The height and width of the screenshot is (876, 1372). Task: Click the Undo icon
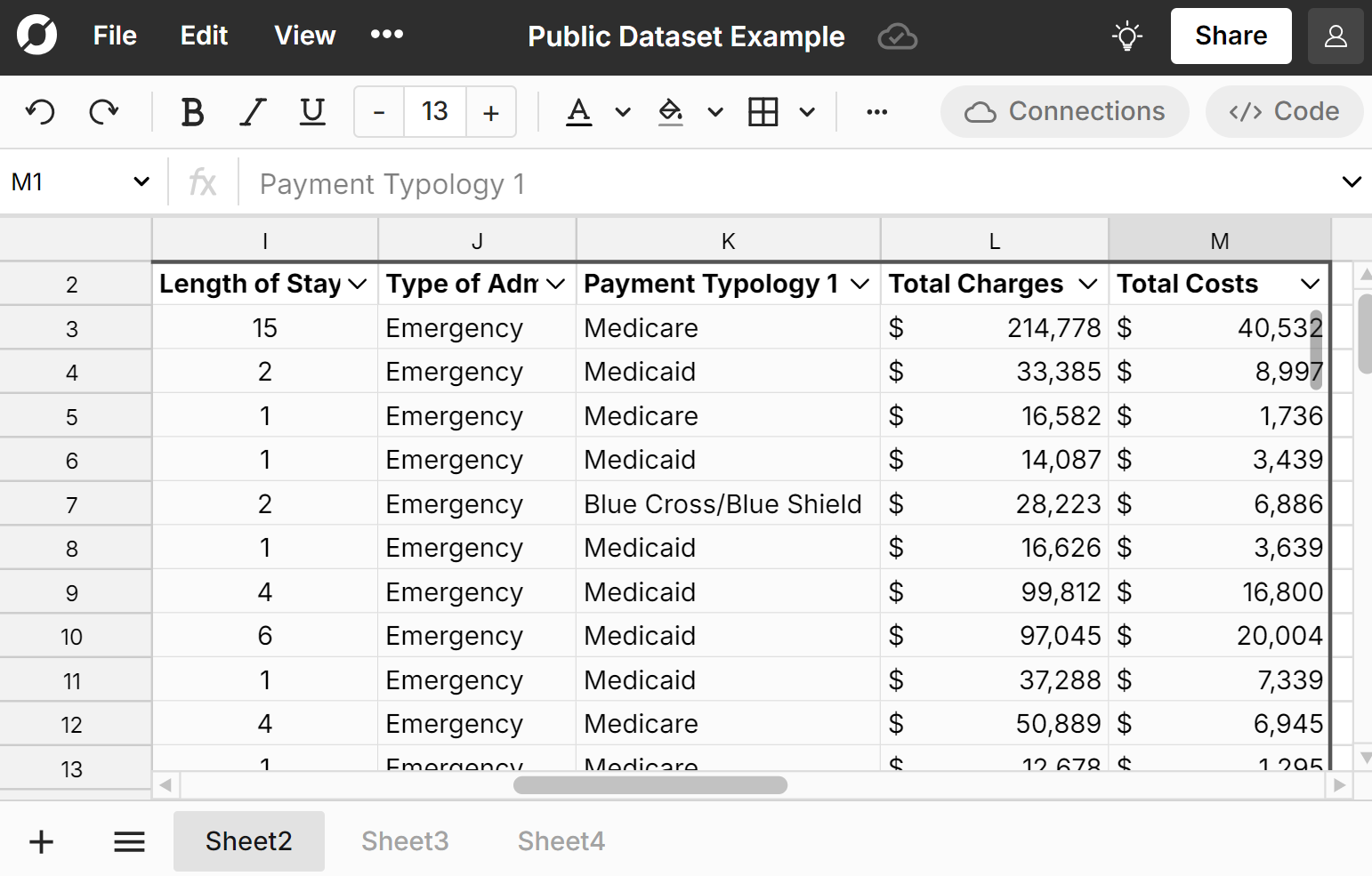(39, 111)
